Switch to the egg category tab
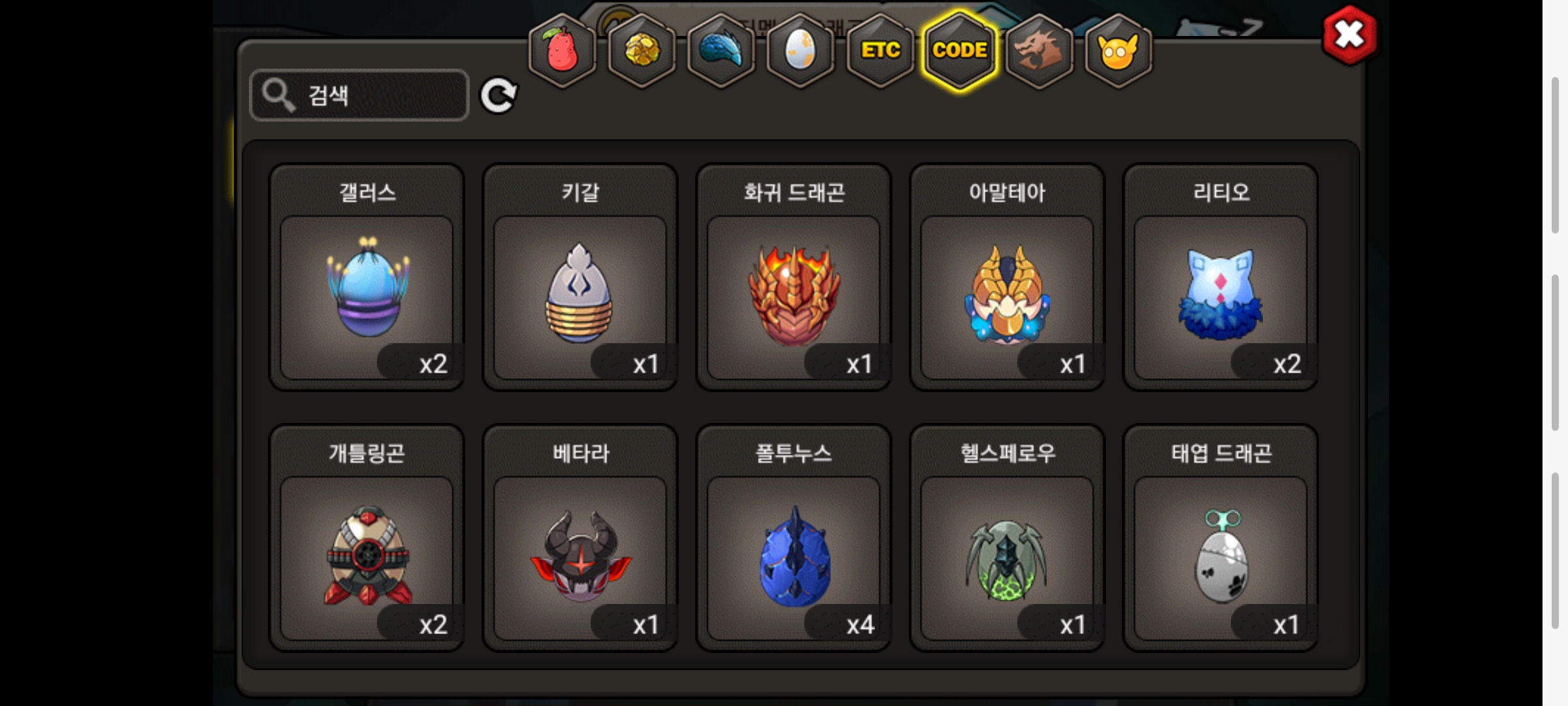This screenshot has height=706, width=1568. 800,51
